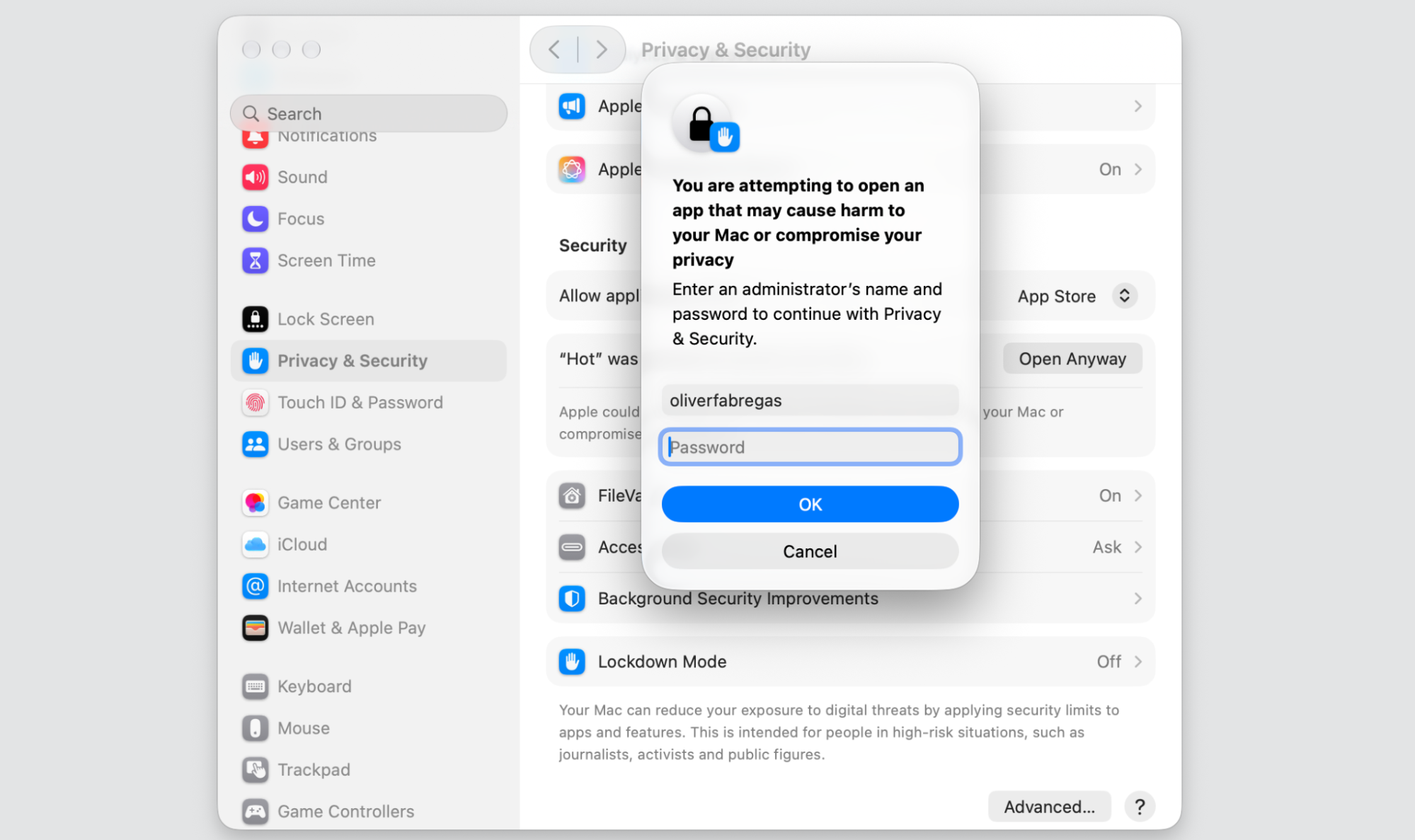
Task: Select Users & Groups icon
Action: click(255, 444)
